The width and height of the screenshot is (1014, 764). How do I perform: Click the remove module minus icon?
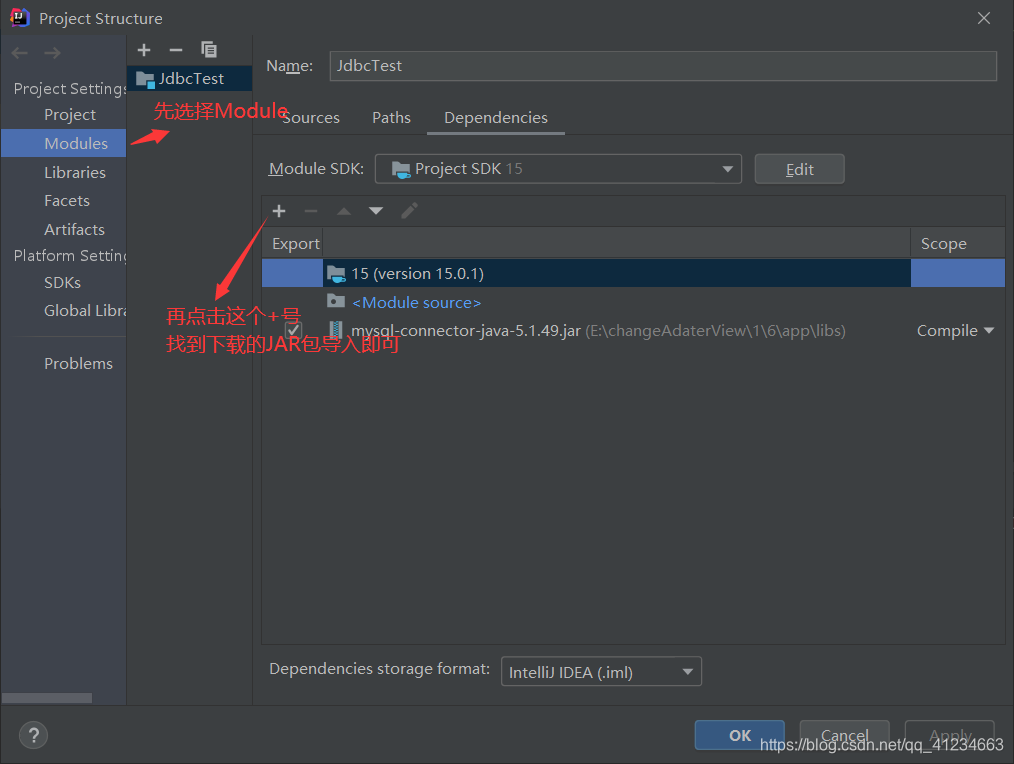(176, 50)
